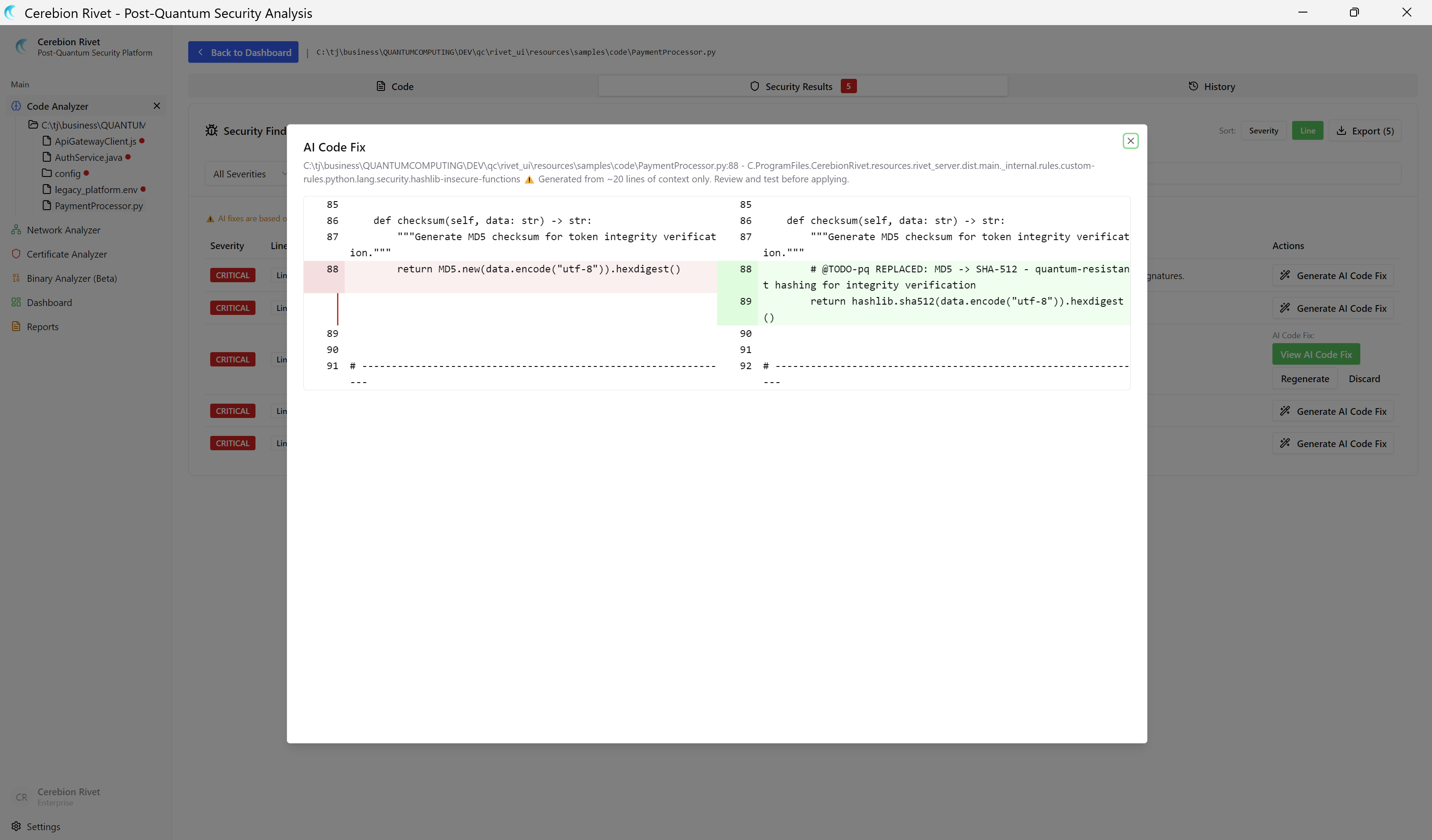The image size is (1432, 840).
Task: Open the Security Results tab
Action: (803, 86)
